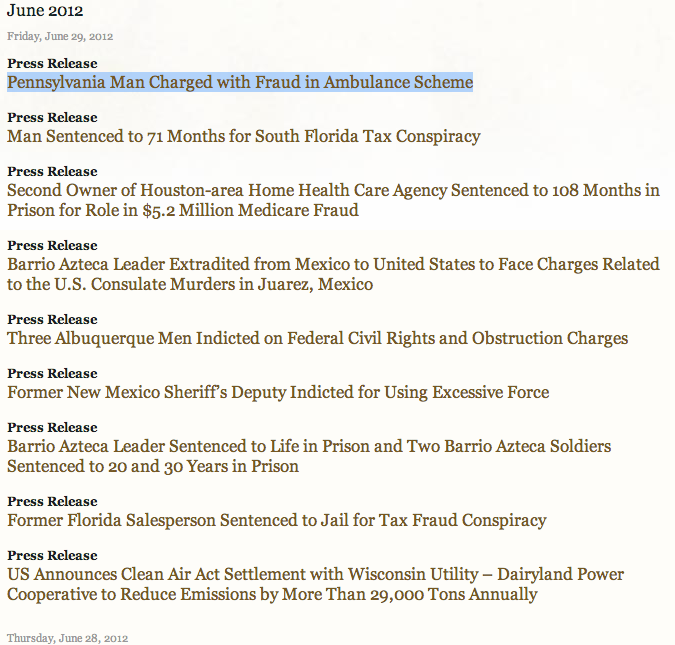Click Press Release label above Sheriff's Deputy item
Viewport: 675px width, 645px height.
point(52,373)
